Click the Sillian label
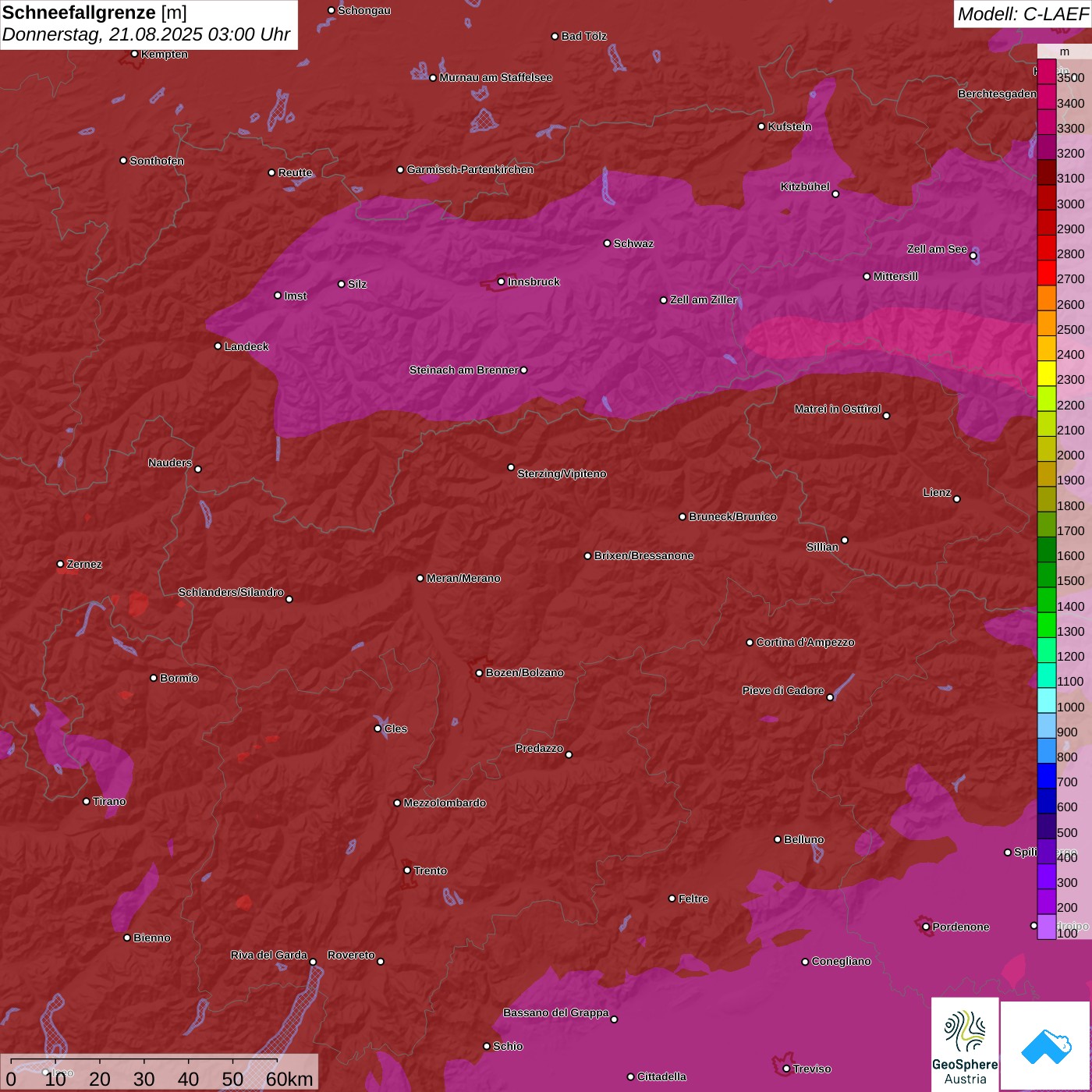Screen dimensions: 1092x1092 point(822,547)
